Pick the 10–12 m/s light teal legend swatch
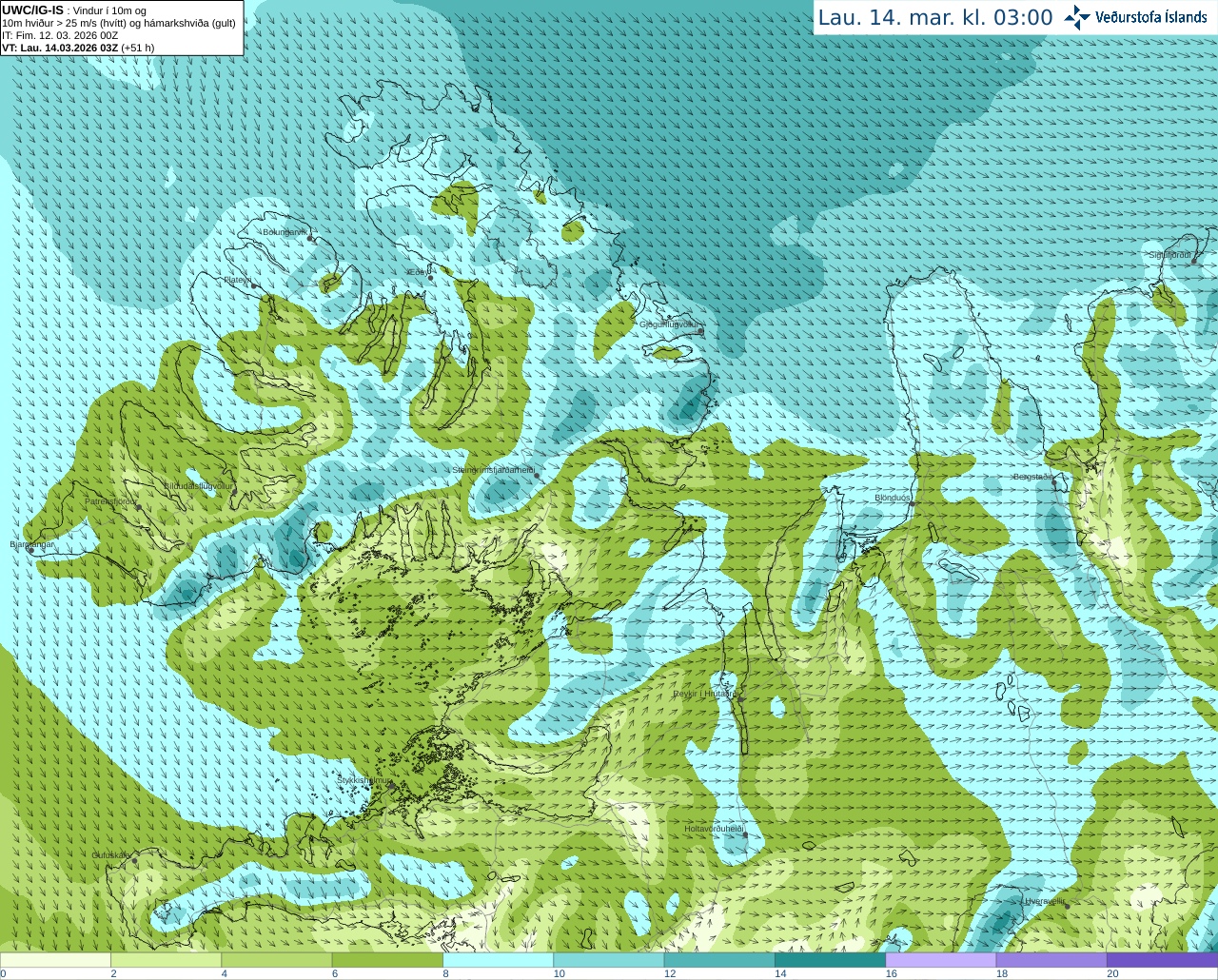Image resolution: width=1218 pixels, height=980 pixels. [609, 960]
